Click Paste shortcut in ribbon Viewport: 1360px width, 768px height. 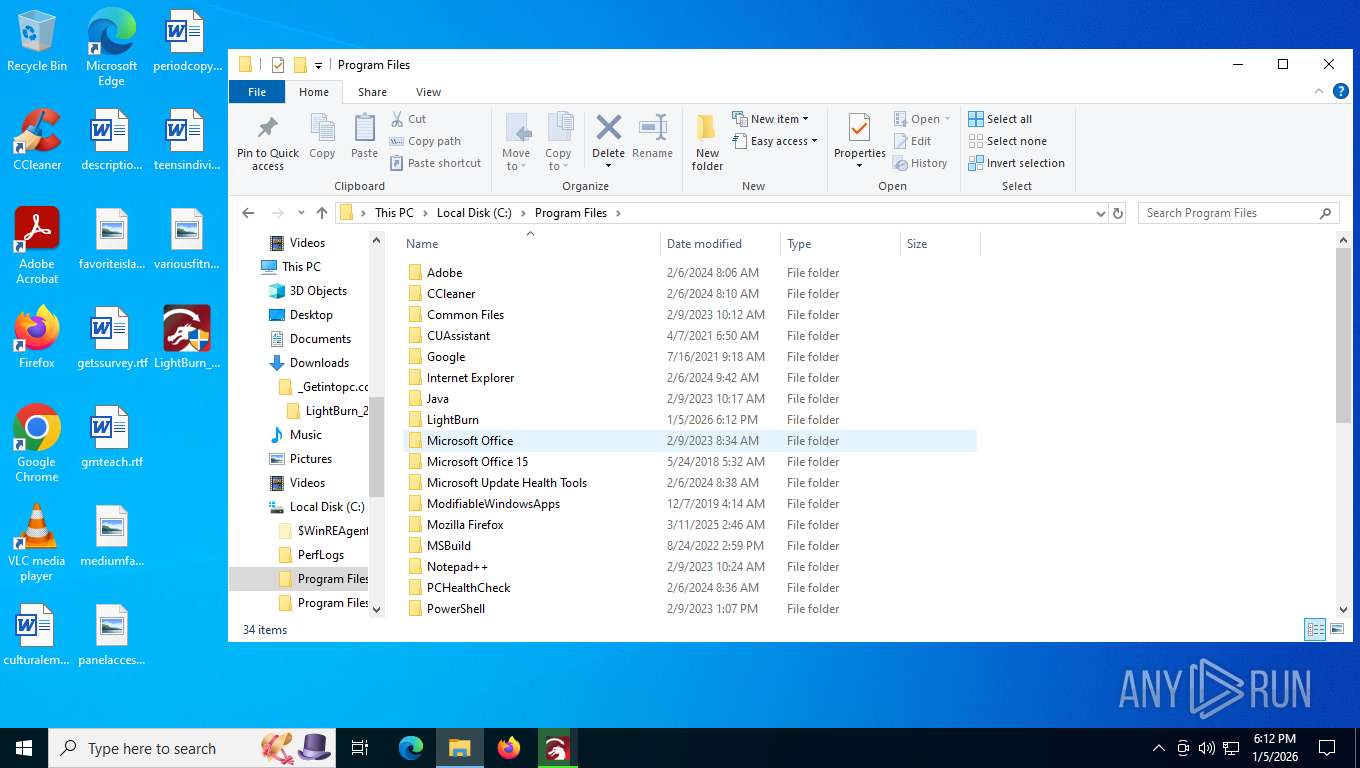point(435,163)
